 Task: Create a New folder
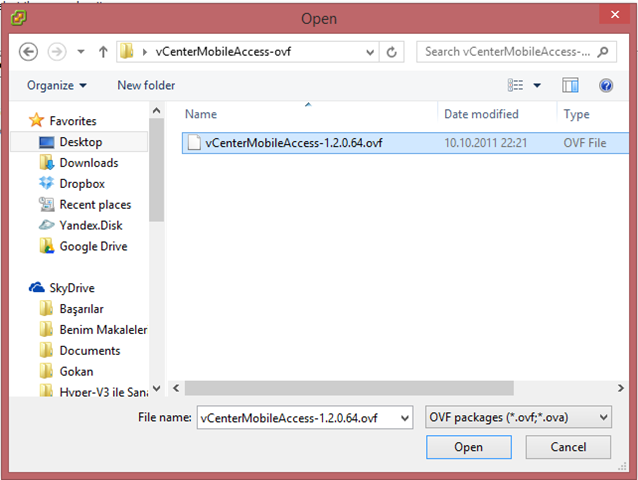[x=146, y=85]
